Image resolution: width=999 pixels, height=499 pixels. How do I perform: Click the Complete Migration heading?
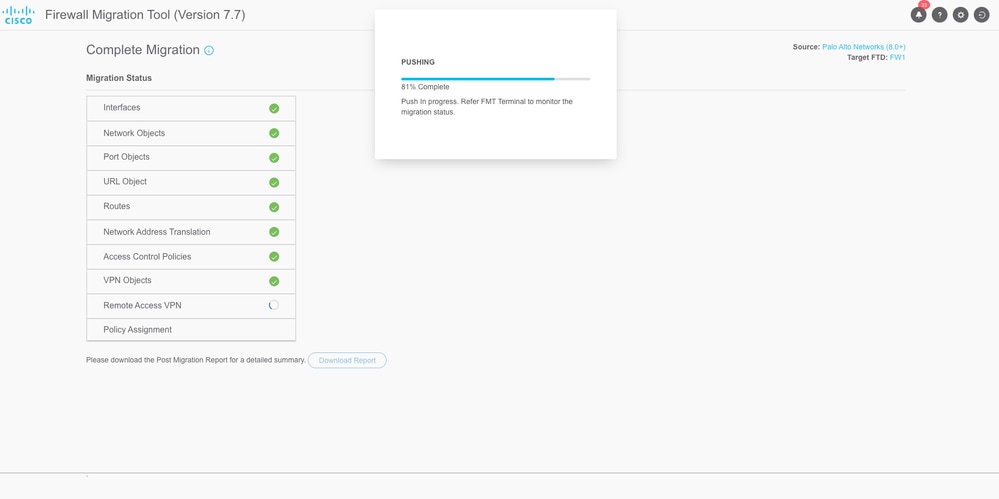click(x=143, y=50)
